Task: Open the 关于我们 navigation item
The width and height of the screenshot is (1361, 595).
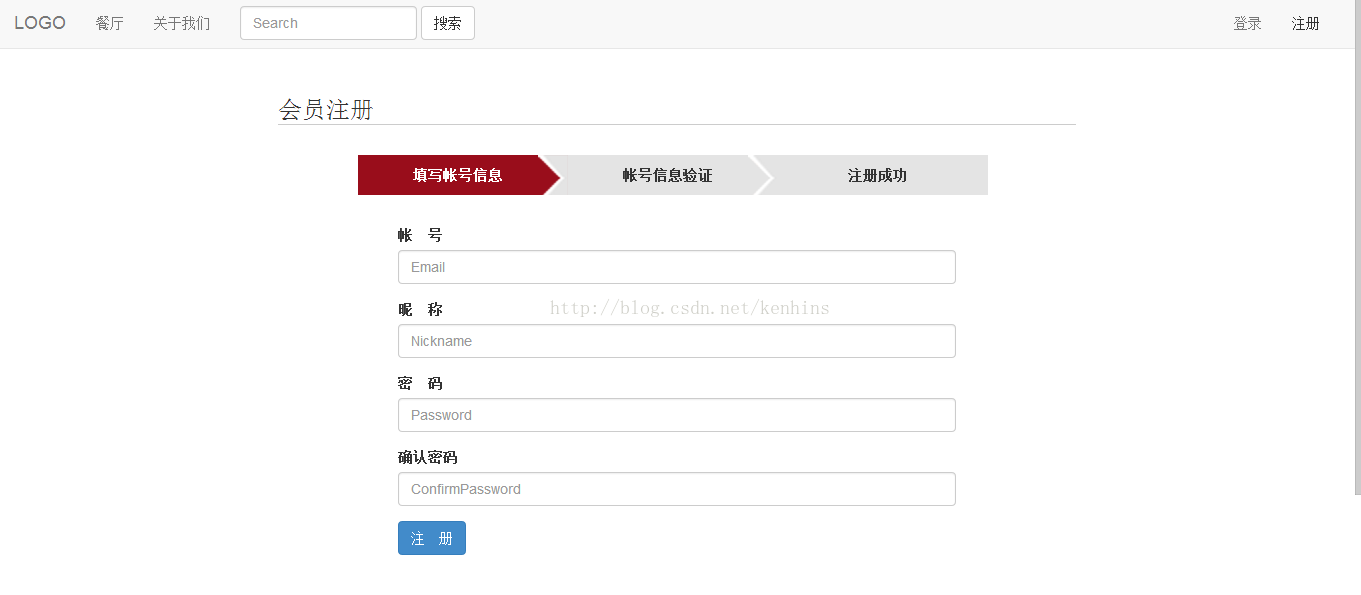Action: [182, 23]
